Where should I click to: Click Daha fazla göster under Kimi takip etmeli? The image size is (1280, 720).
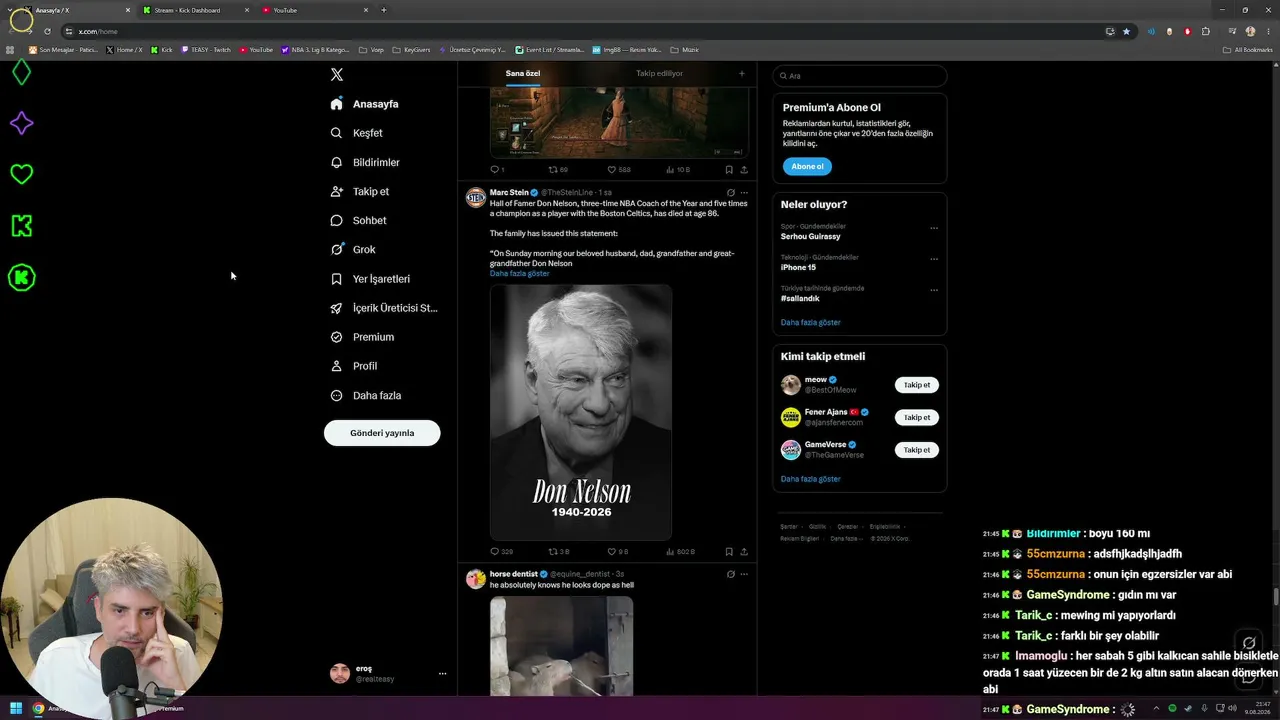tap(810, 479)
